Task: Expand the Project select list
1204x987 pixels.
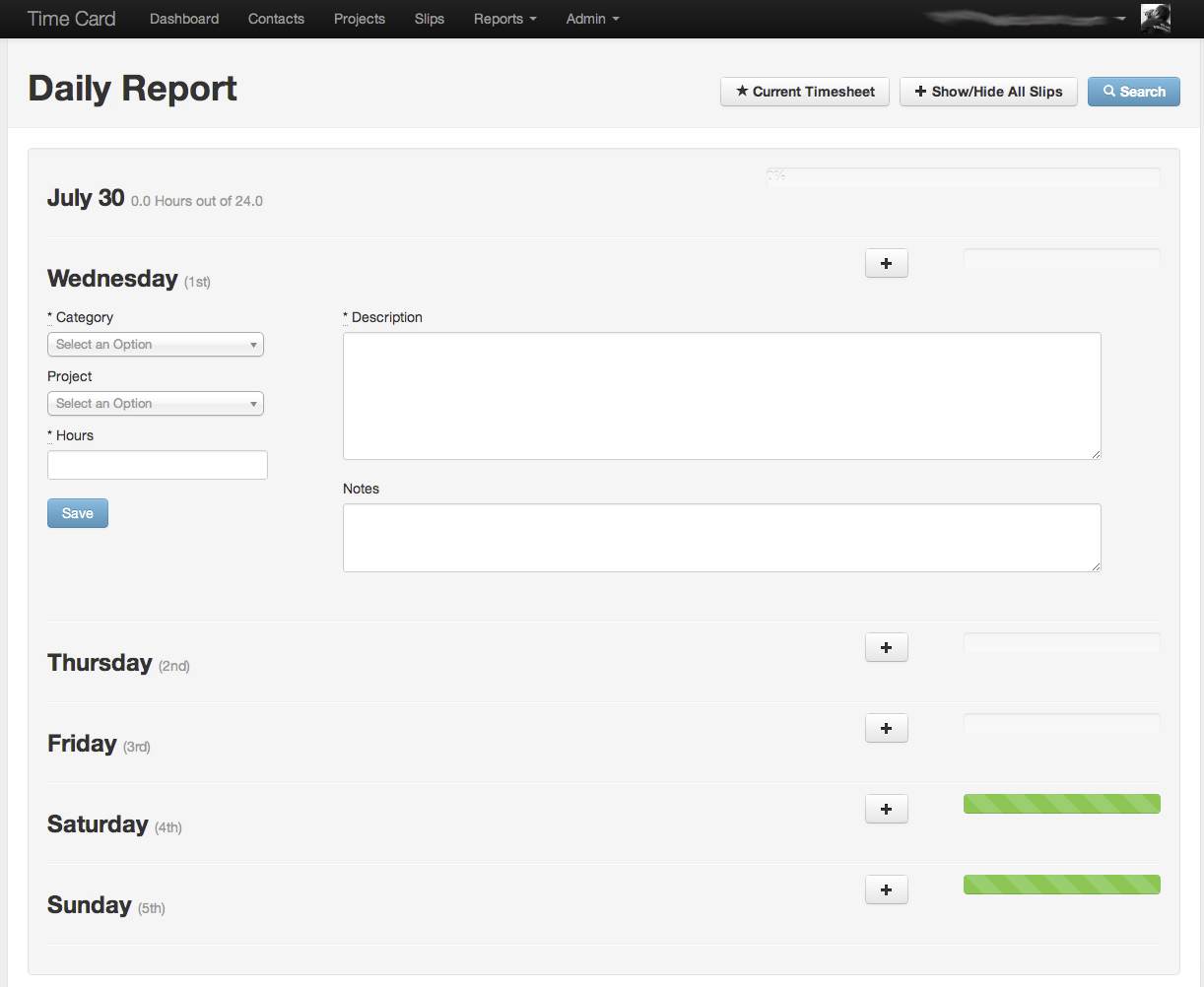Action: point(156,404)
